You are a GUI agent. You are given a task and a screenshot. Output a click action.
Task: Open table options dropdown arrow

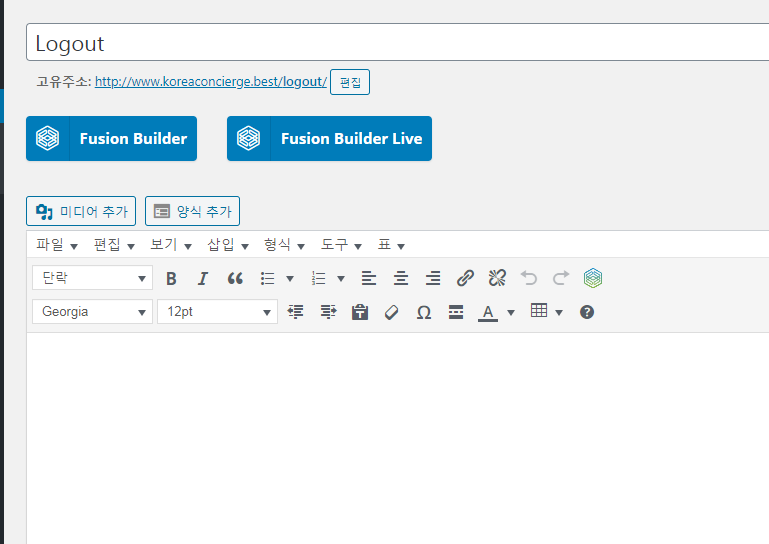pyautogui.click(x=559, y=312)
